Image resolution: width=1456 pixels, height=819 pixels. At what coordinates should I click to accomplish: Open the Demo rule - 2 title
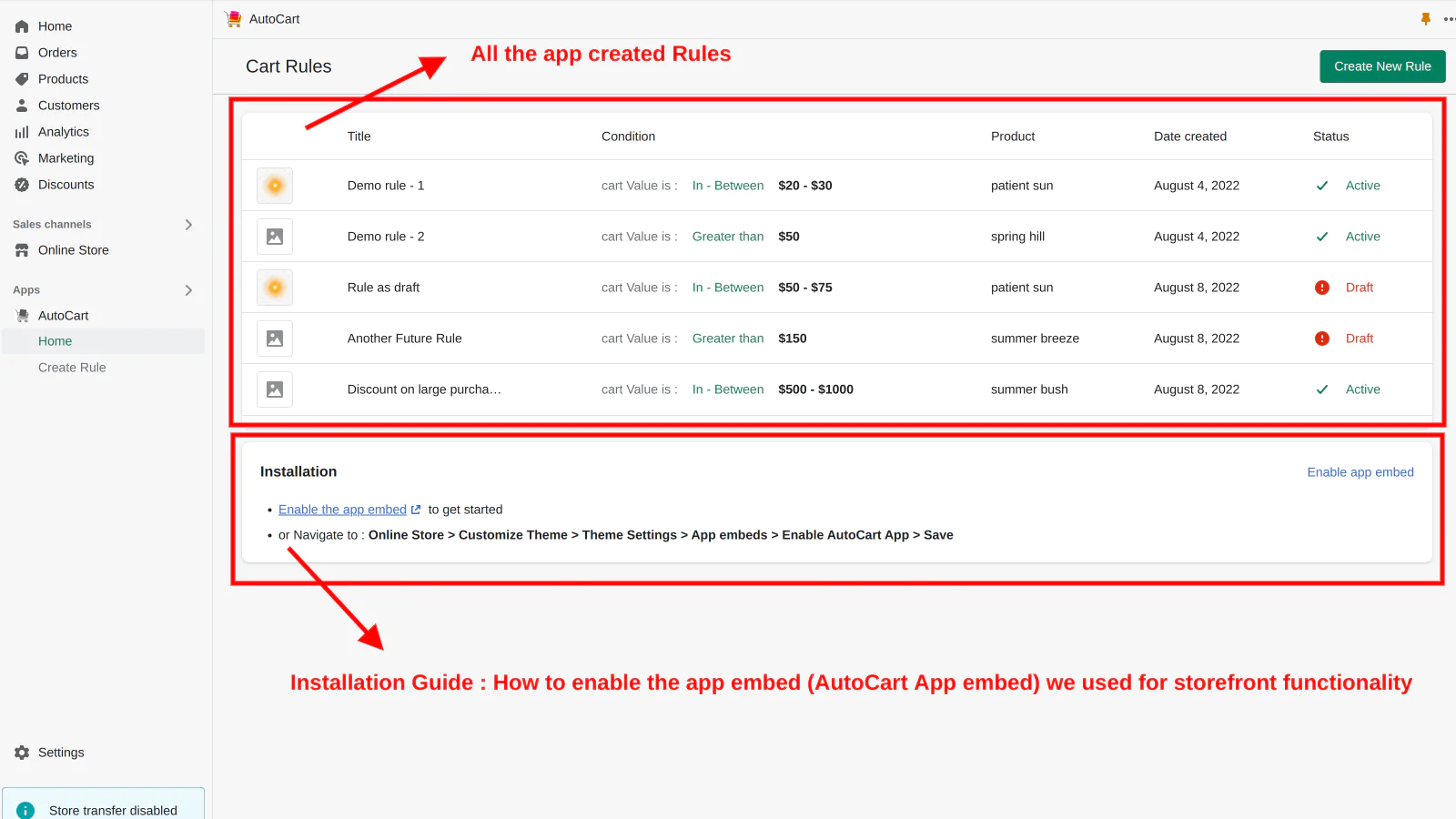click(x=386, y=237)
